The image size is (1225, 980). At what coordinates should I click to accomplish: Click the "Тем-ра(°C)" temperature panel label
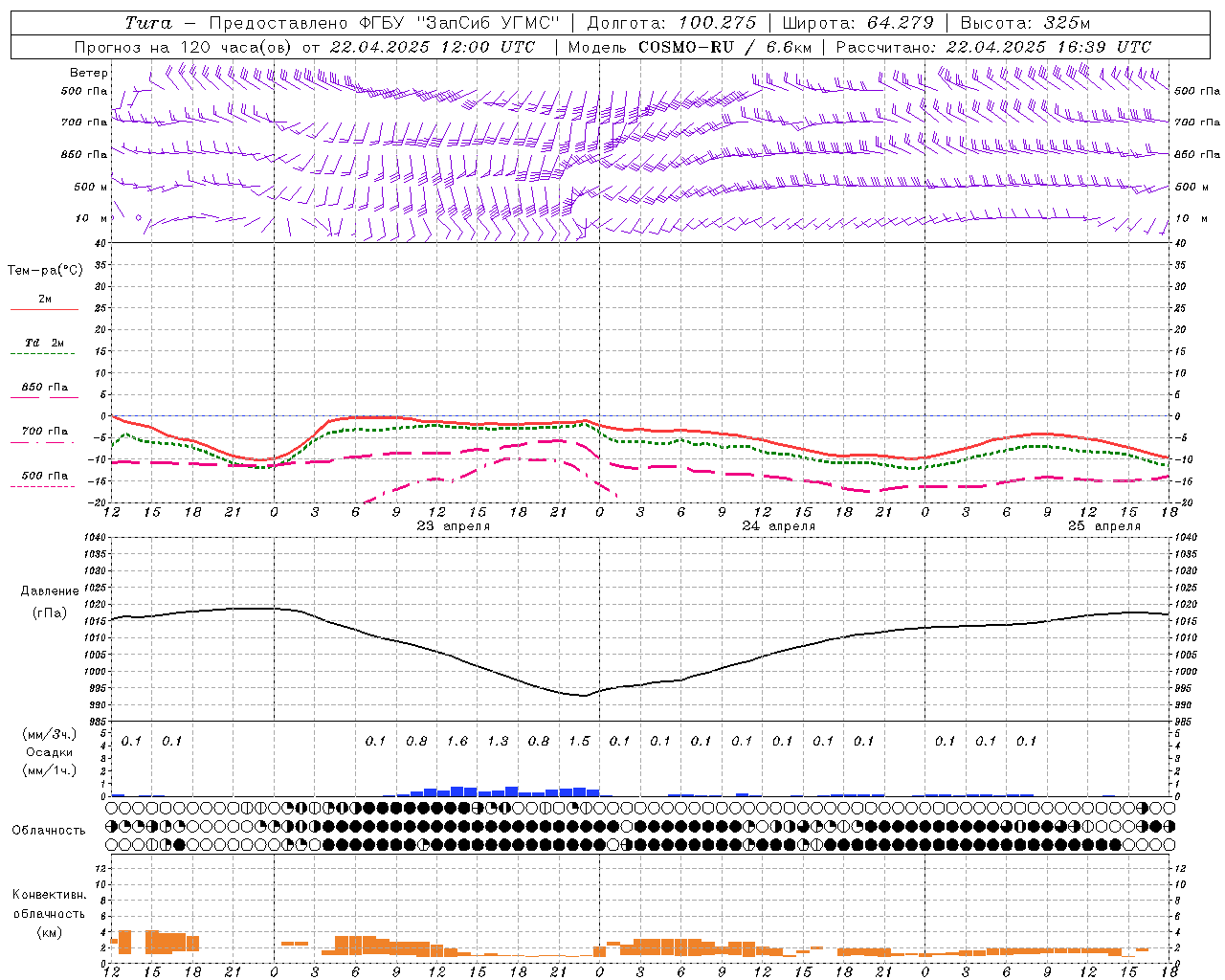pyautogui.click(x=45, y=271)
